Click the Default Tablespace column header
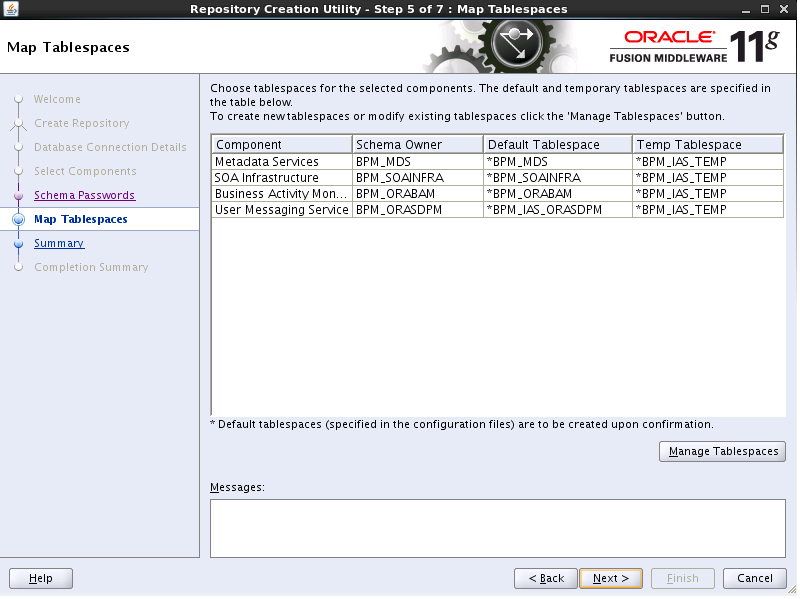800x599 pixels. (x=559, y=145)
